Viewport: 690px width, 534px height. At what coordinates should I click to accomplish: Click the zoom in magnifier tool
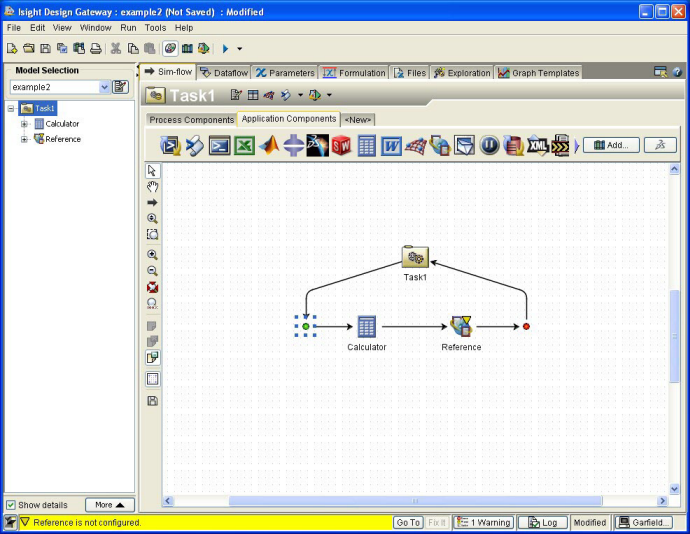point(152,254)
